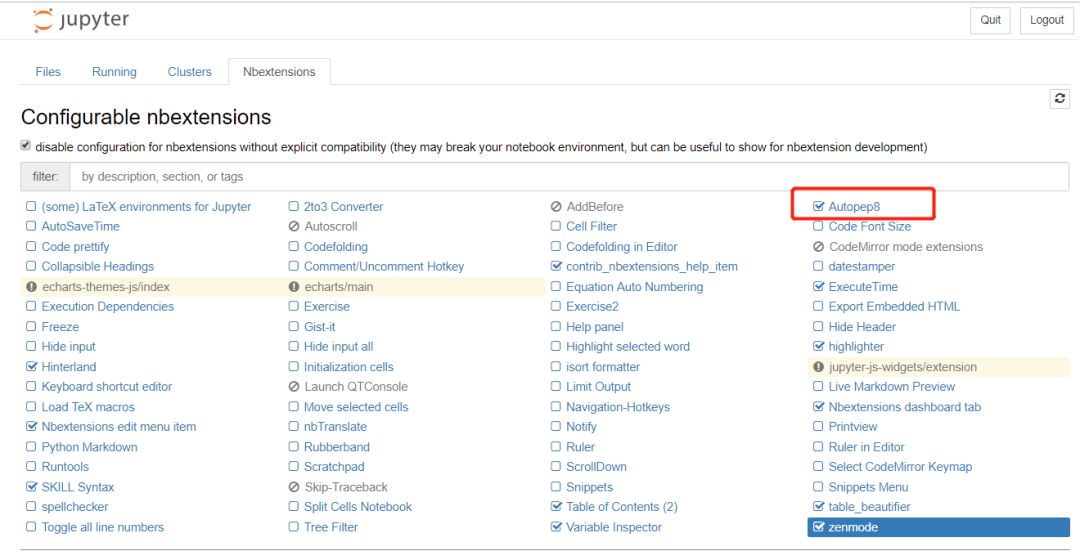This screenshot has height=560, width=1080.
Task: Select the Tree Filter extension
Action: coord(331,526)
